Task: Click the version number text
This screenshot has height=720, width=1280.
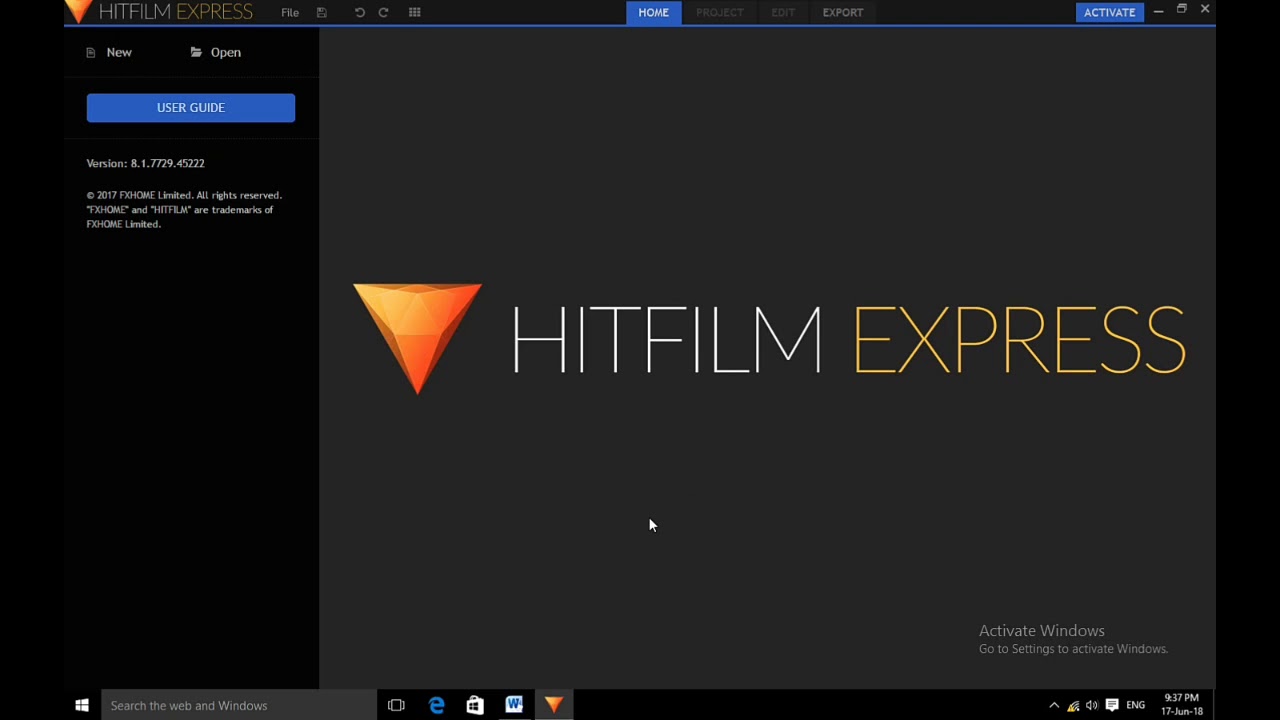Action: [x=145, y=163]
